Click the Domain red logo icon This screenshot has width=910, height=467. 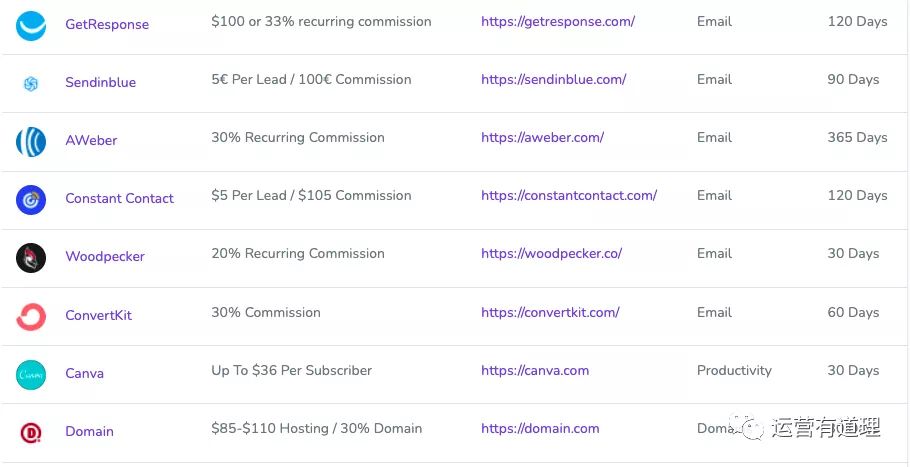point(31,433)
